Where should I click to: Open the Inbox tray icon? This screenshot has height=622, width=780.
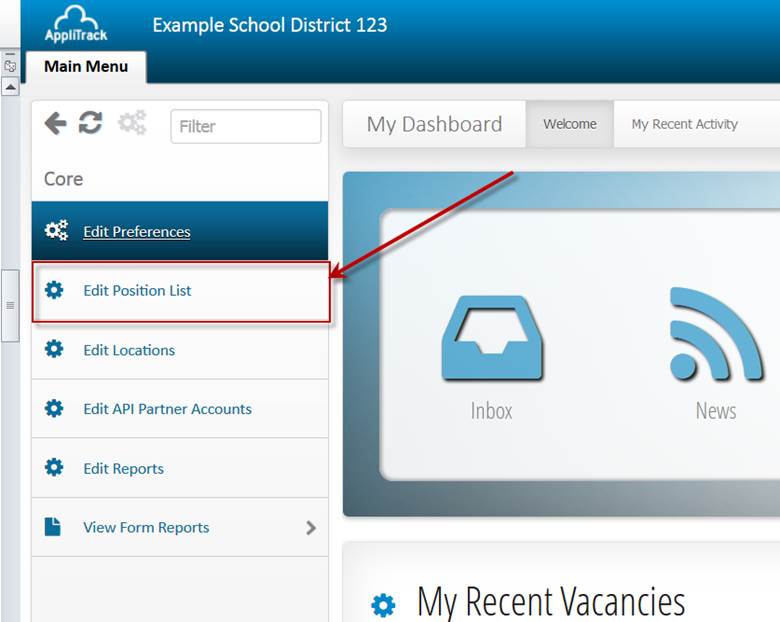click(x=492, y=338)
